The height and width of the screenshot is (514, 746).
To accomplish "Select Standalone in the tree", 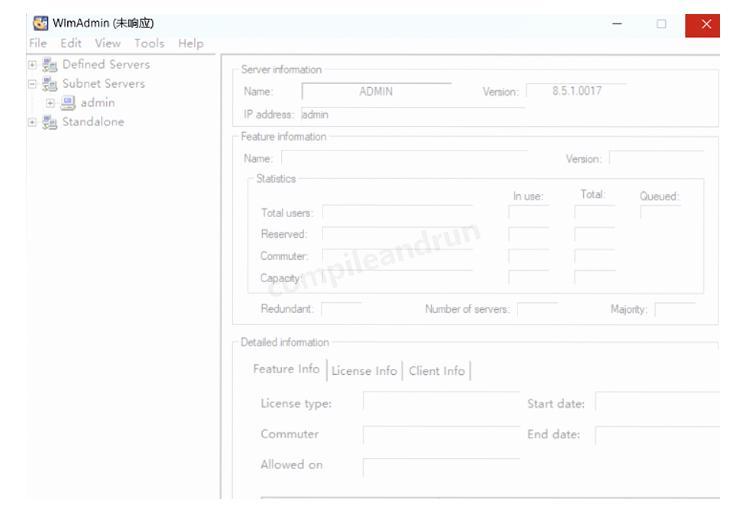I will pyautogui.click(x=93, y=122).
